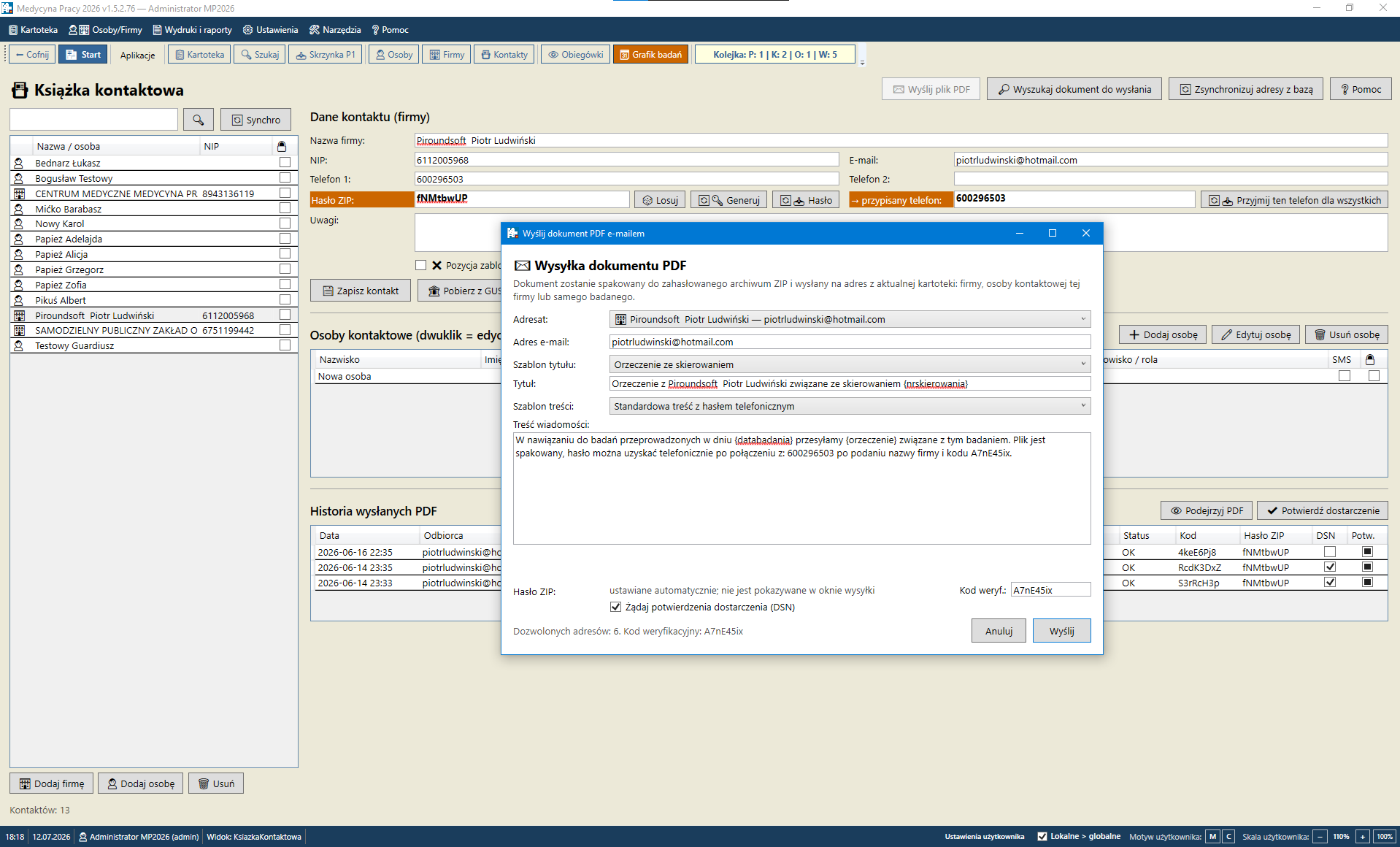Check the box for Bednarz Łukasz row
The width and height of the screenshot is (1400, 847).
[285, 163]
